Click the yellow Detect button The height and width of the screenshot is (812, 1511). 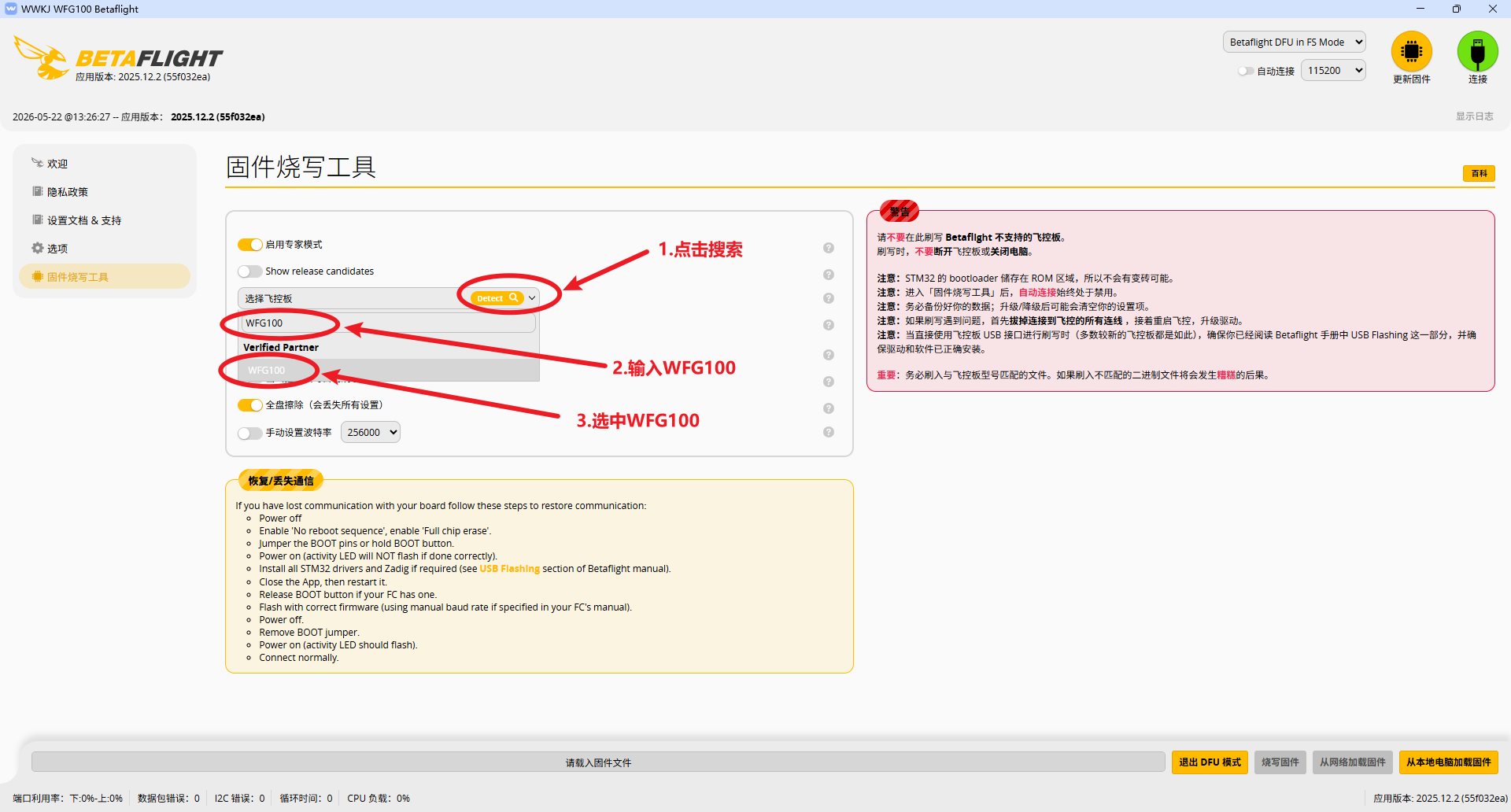[x=497, y=298]
